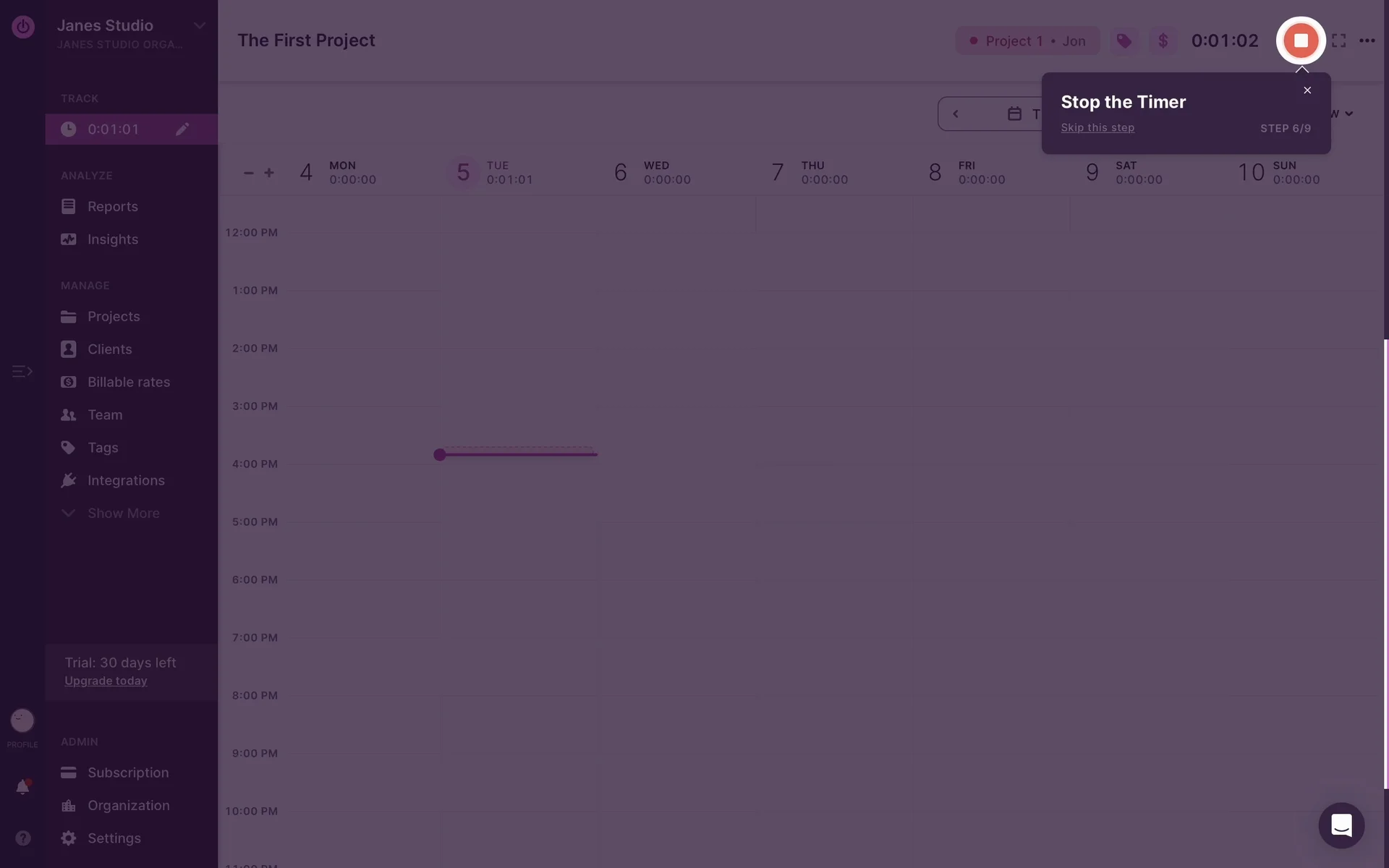This screenshot has width=1389, height=868.
Task: Expand the collapsed side panel arrow
Action: (x=22, y=371)
